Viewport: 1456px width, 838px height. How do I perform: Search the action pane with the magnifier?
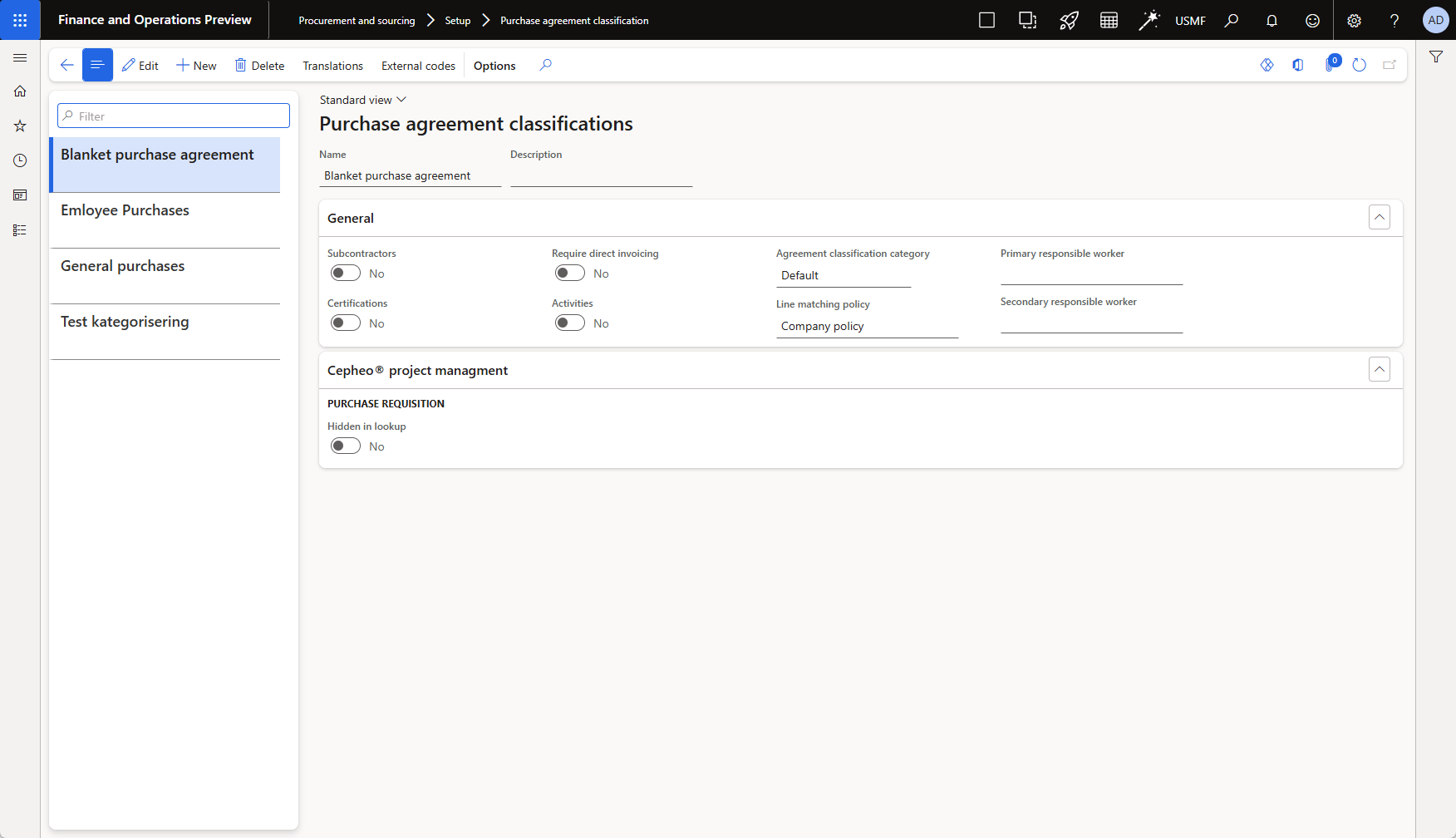pyautogui.click(x=545, y=65)
